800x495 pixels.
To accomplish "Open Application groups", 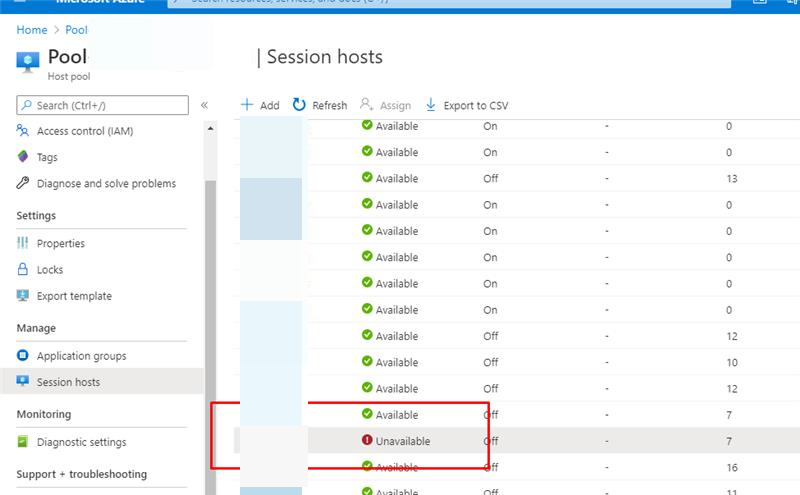I will [x=81, y=356].
